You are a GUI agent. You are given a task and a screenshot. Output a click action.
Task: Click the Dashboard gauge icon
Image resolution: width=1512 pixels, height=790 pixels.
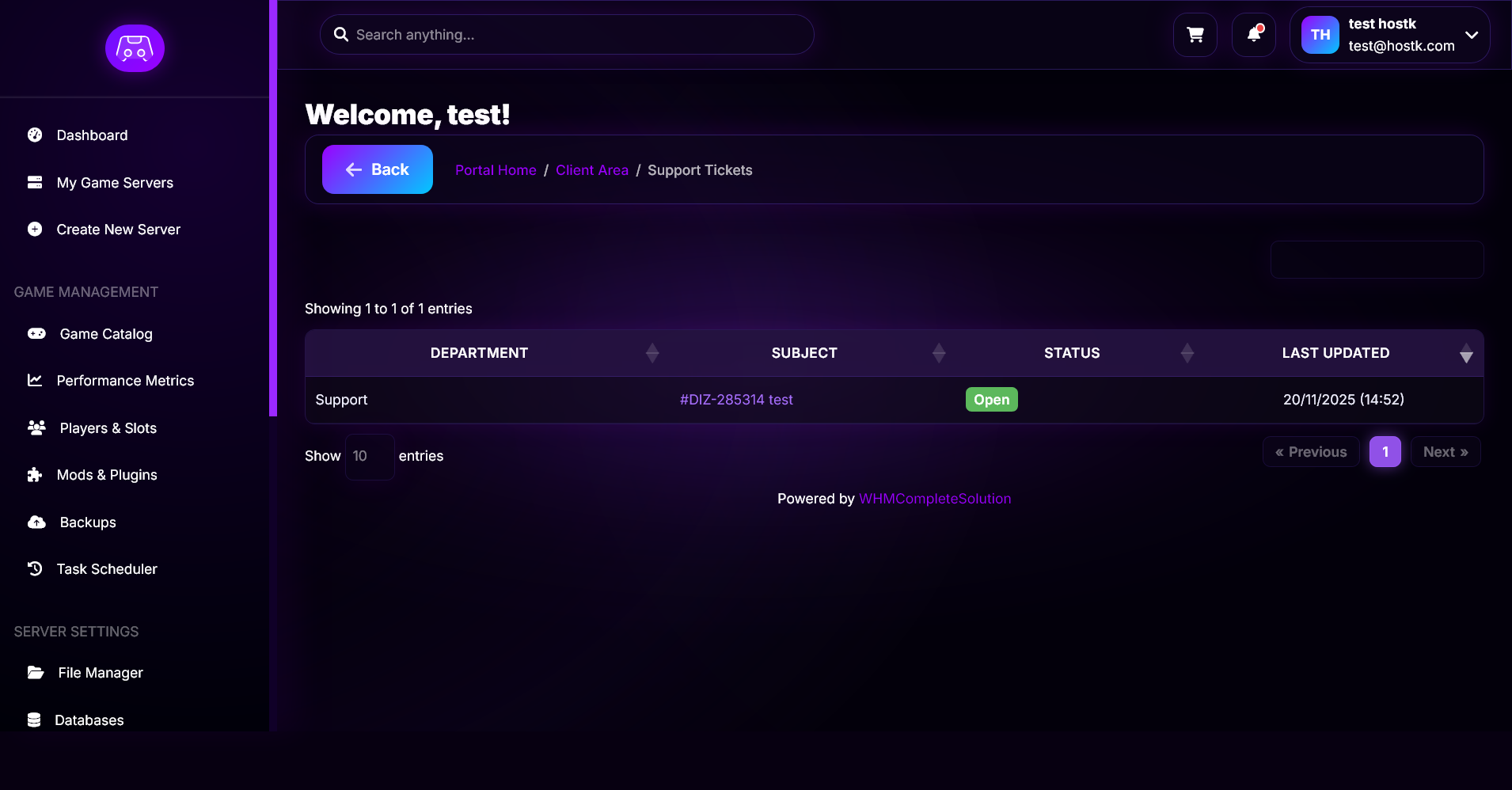pyautogui.click(x=35, y=135)
